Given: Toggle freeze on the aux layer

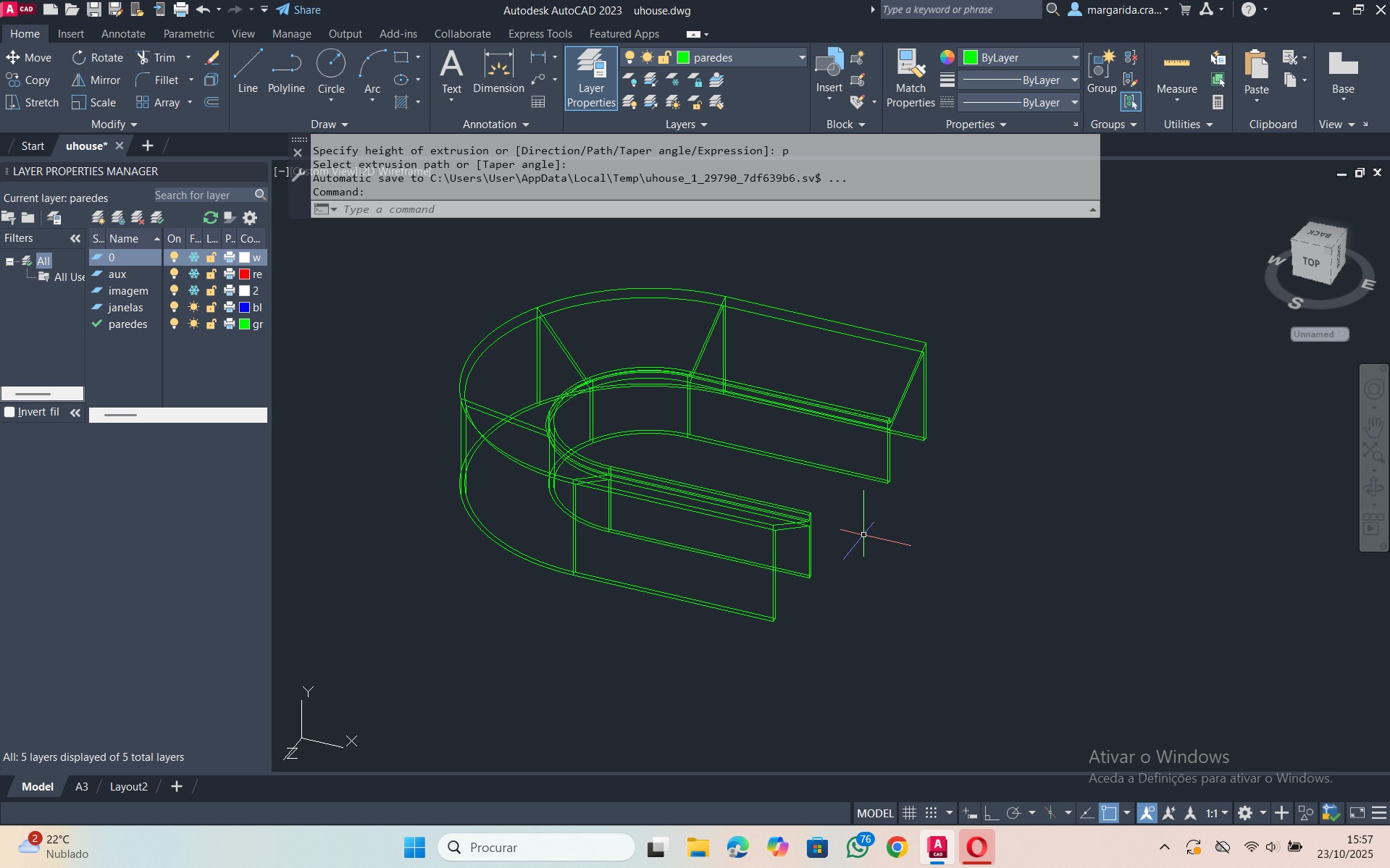Looking at the screenshot, I should coord(193,274).
